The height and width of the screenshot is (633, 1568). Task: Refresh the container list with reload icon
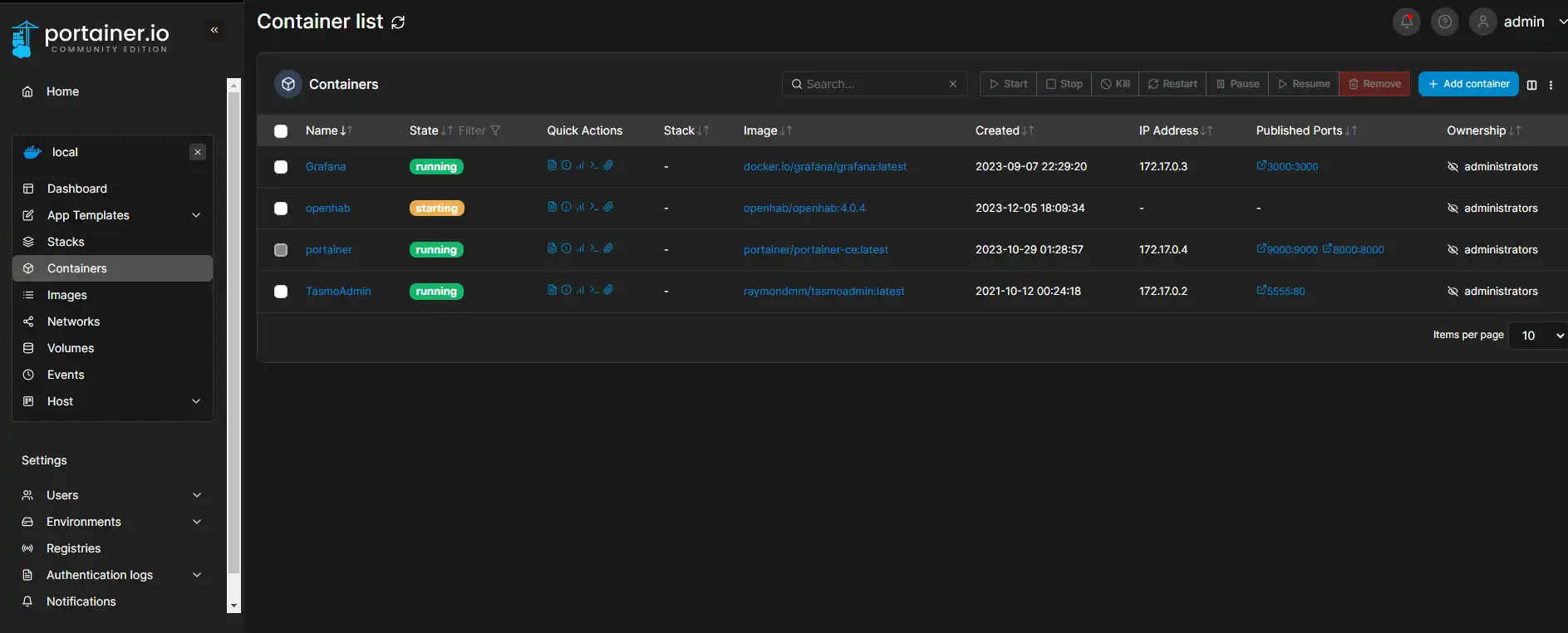tap(398, 22)
